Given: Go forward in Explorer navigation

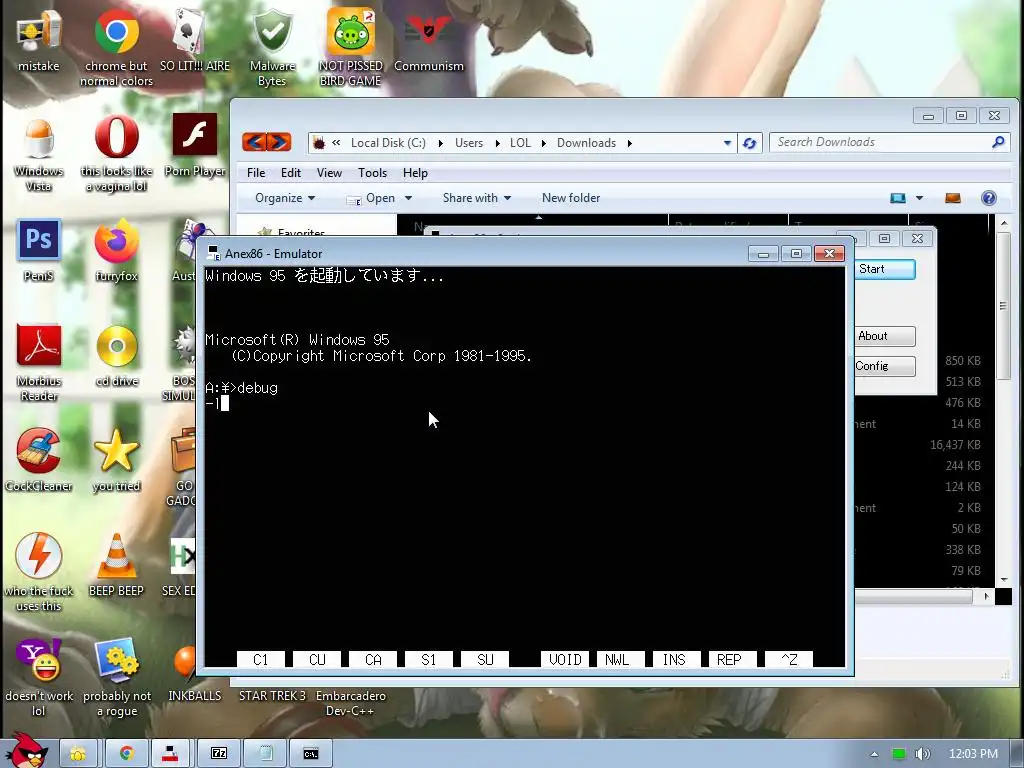Looking at the screenshot, I should (279, 142).
